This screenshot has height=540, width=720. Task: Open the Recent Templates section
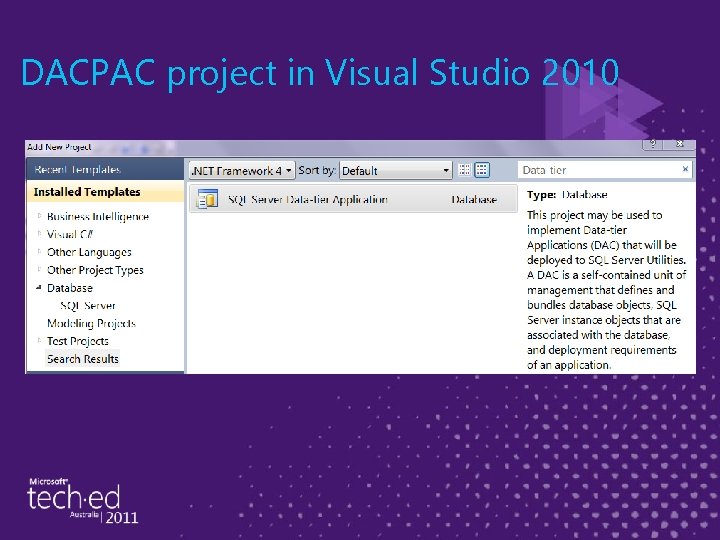pyautogui.click(x=105, y=169)
